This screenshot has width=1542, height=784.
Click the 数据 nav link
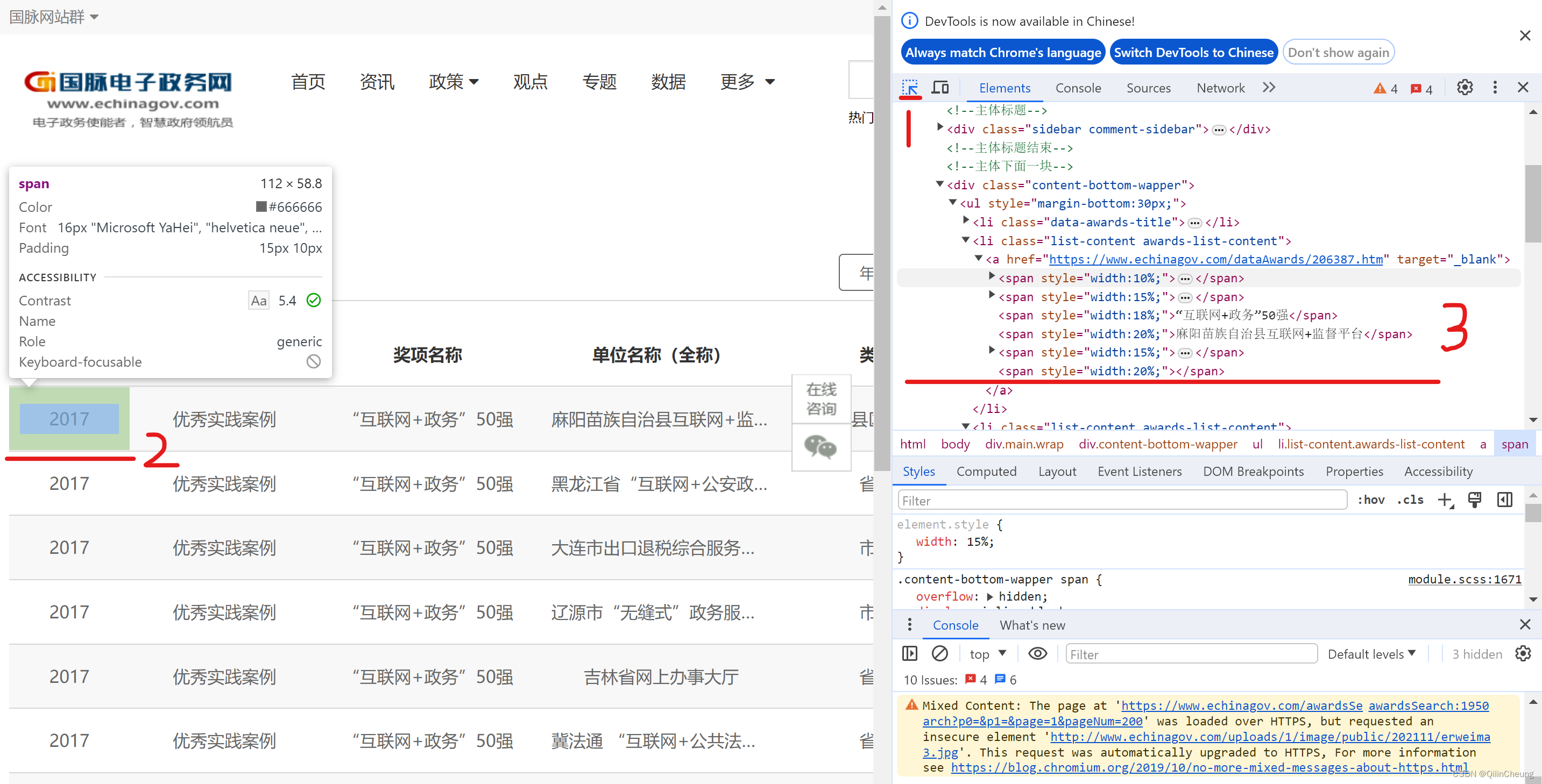point(668,81)
